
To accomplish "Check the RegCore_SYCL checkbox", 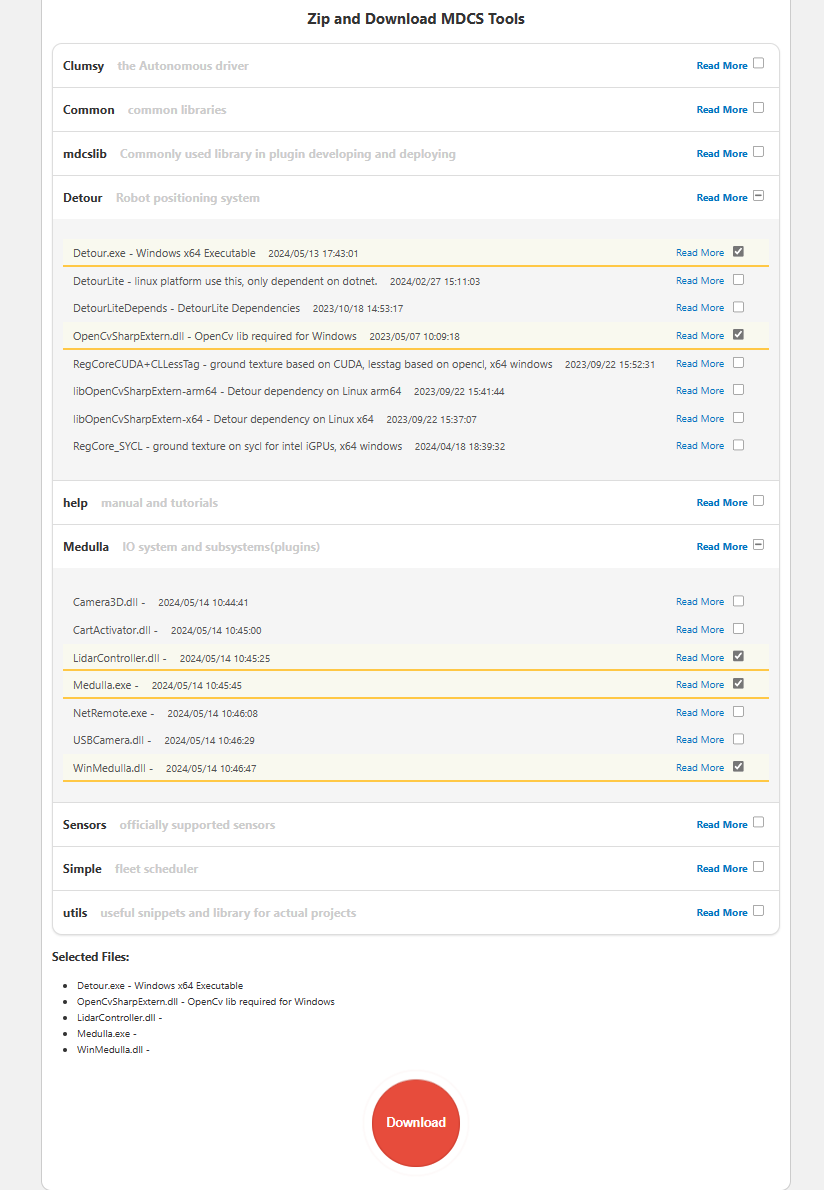I will click(738, 445).
